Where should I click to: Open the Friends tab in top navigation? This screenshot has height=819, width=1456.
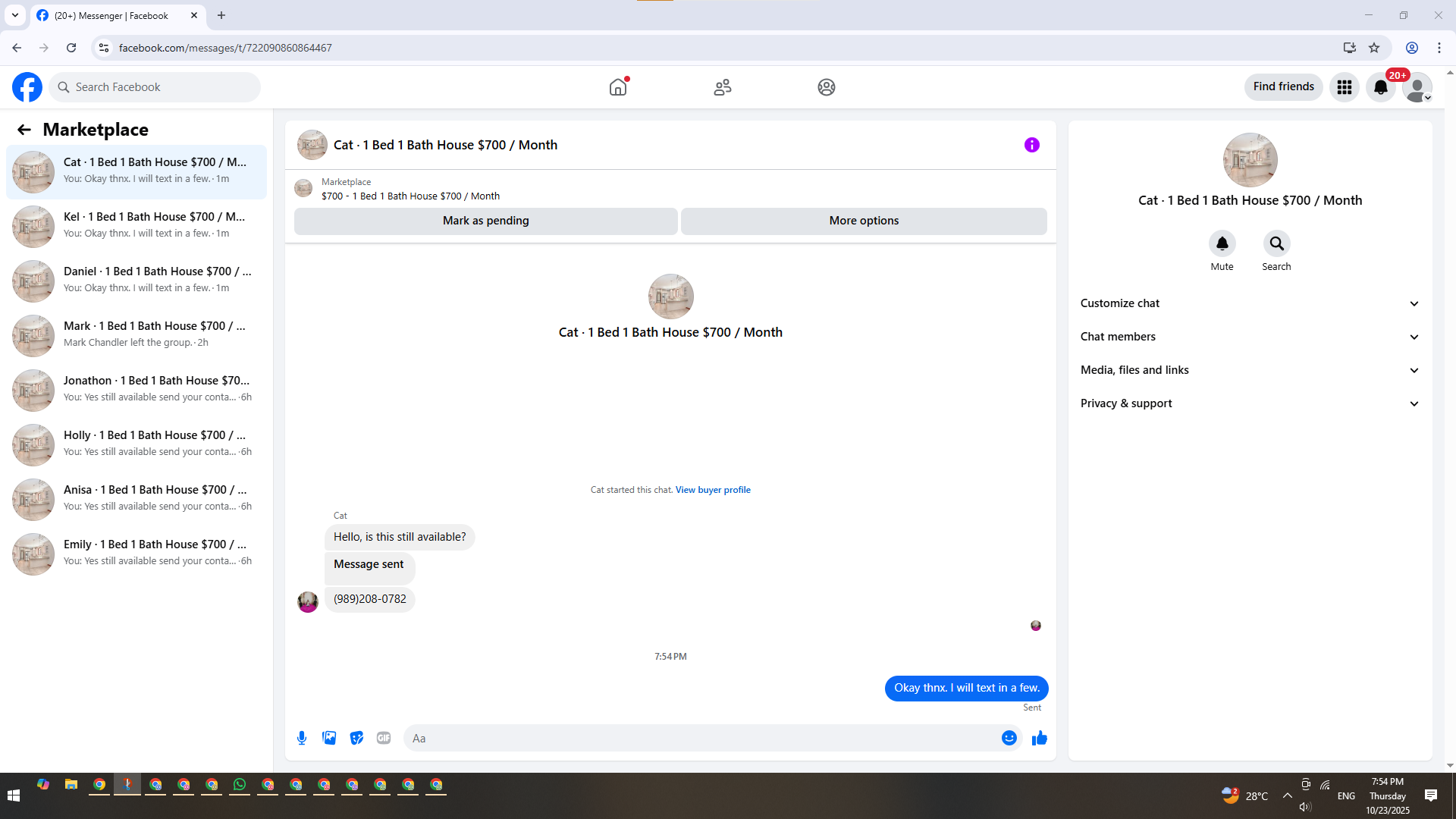722,87
